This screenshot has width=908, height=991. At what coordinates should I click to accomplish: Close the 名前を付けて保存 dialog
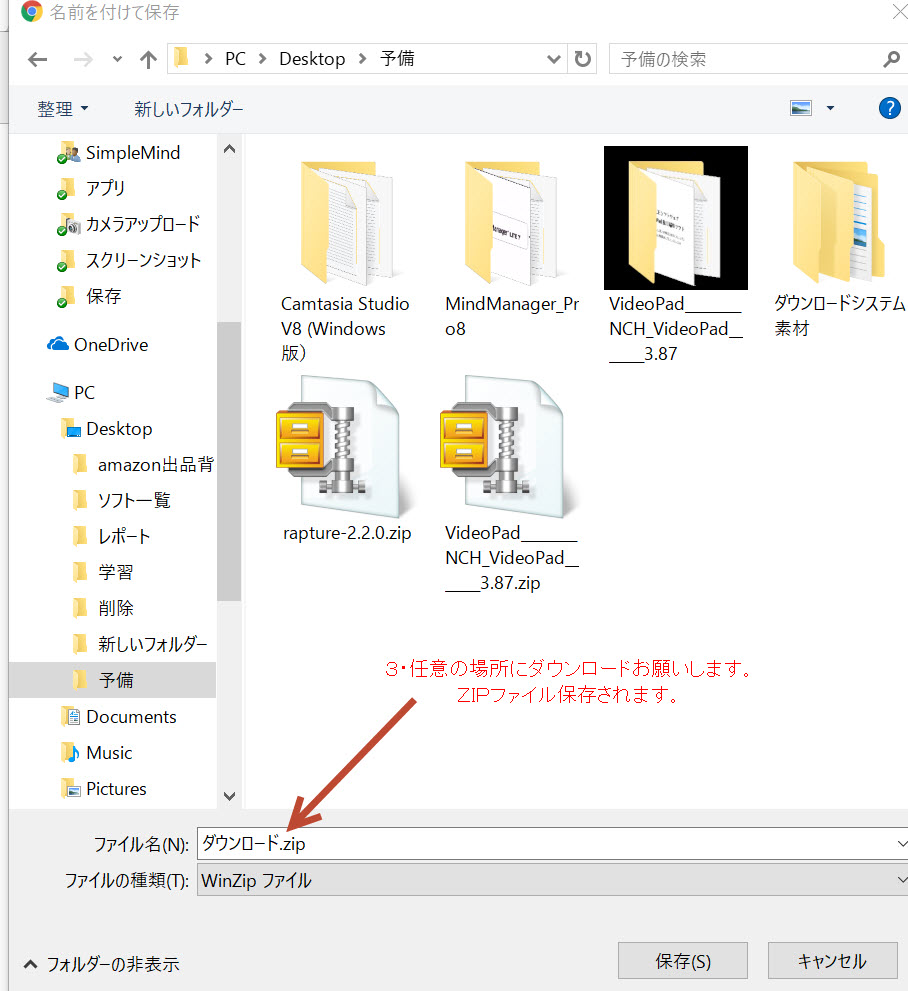pos(900,11)
